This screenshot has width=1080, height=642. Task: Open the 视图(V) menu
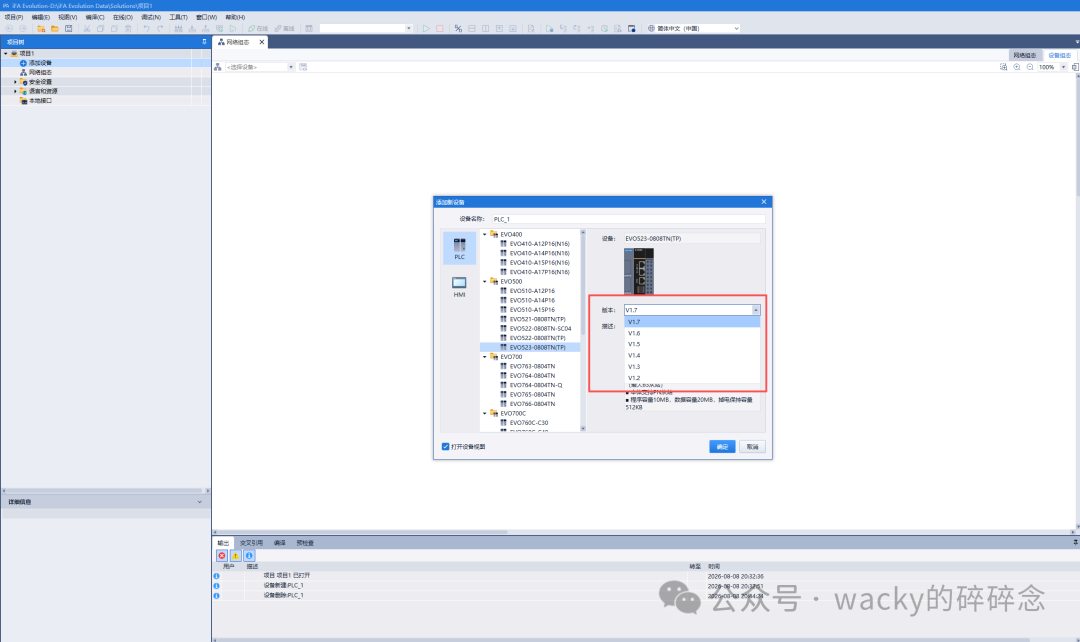point(68,17)
